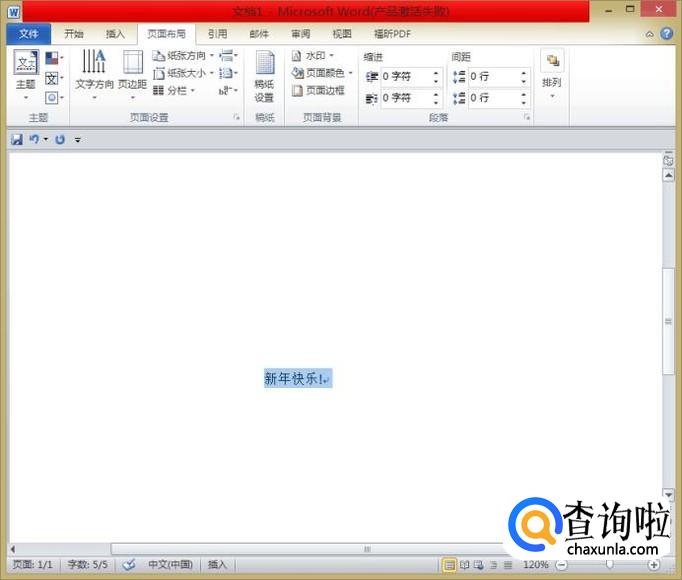Click horizontal scrollbar left arrow
The image size is (682, 580).
13,549
